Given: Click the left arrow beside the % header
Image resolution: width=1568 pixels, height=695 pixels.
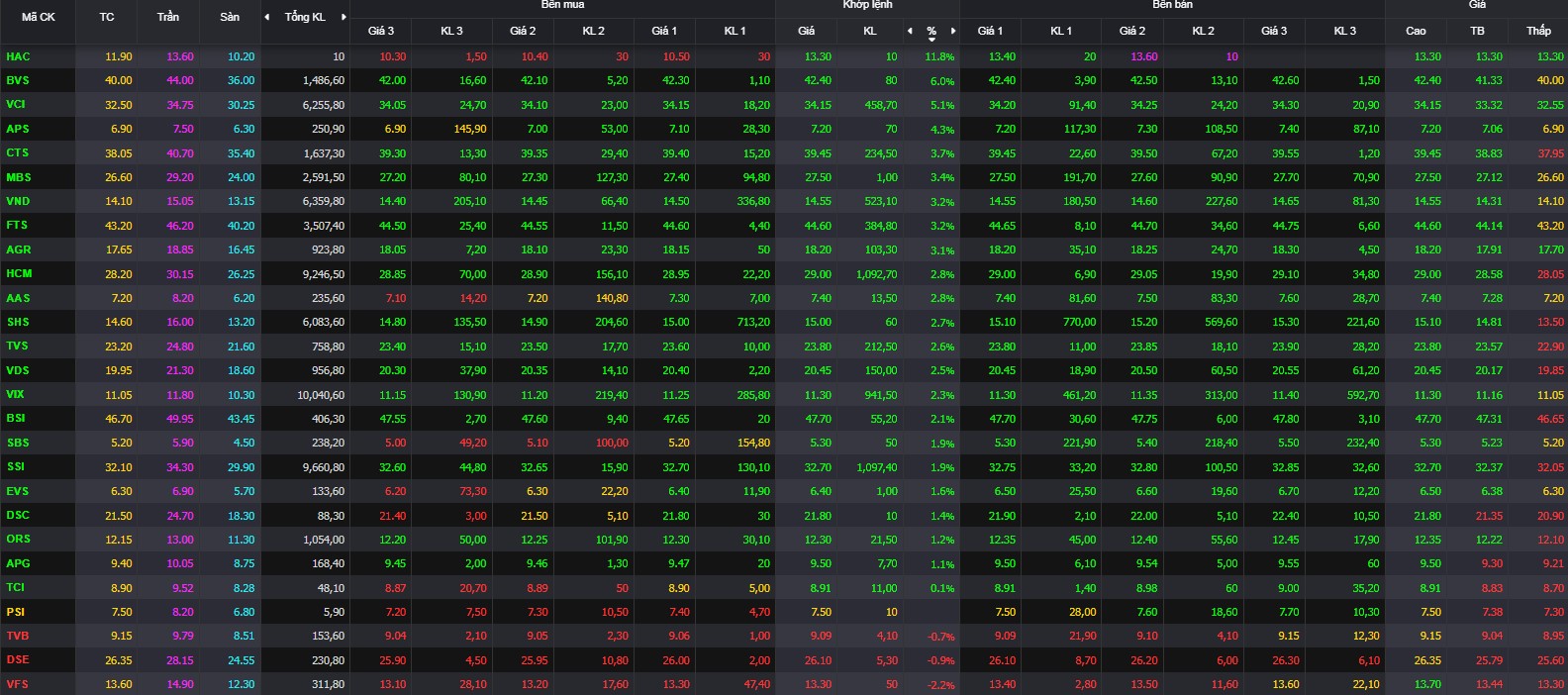Looking at the screenshot, I should coord(910,31).
